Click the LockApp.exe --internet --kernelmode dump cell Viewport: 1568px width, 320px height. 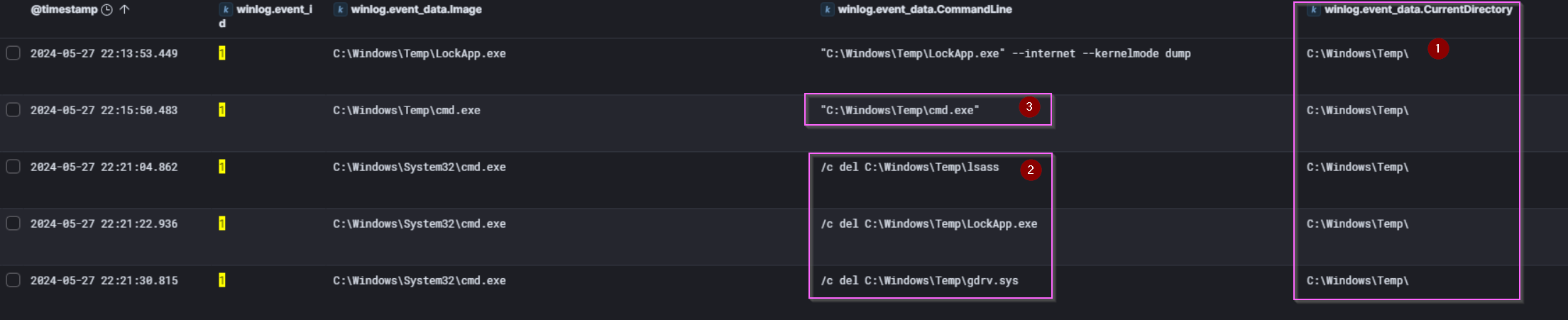tap(1005, 53)
